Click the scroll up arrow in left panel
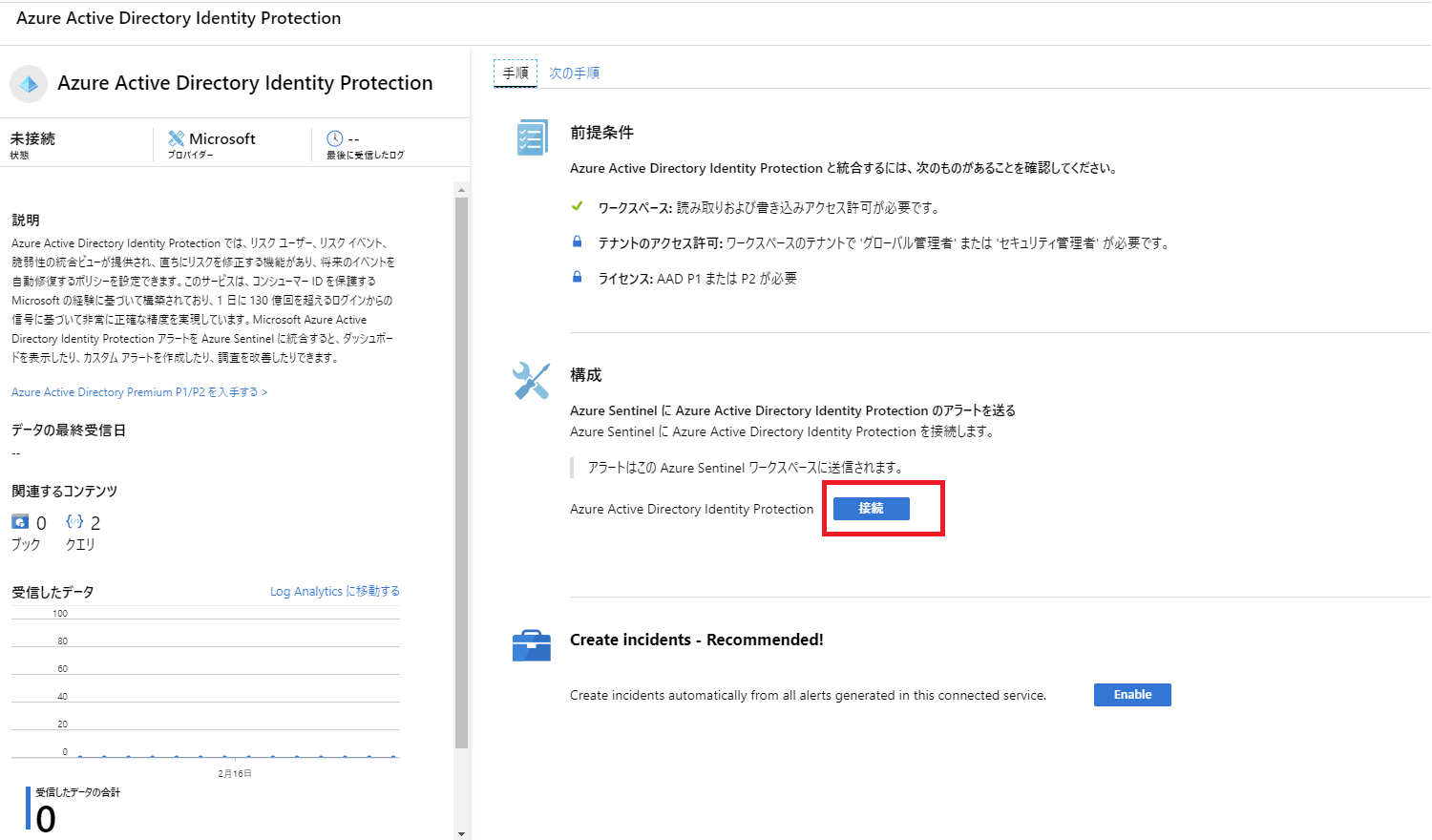 tap(462, 190)
